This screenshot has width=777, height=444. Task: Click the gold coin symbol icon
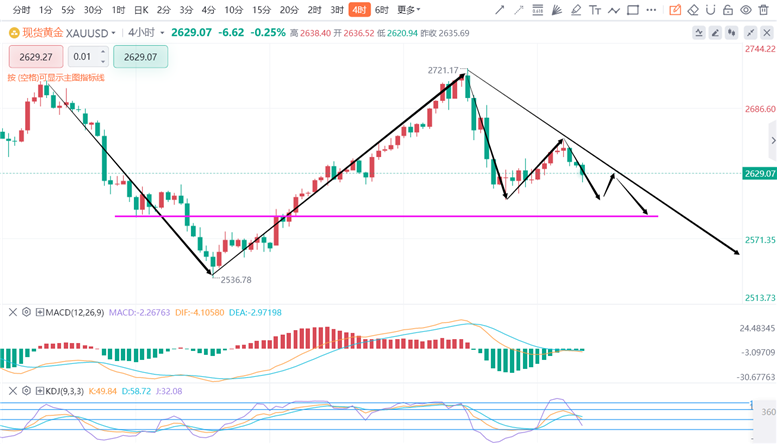coord(14,33)
